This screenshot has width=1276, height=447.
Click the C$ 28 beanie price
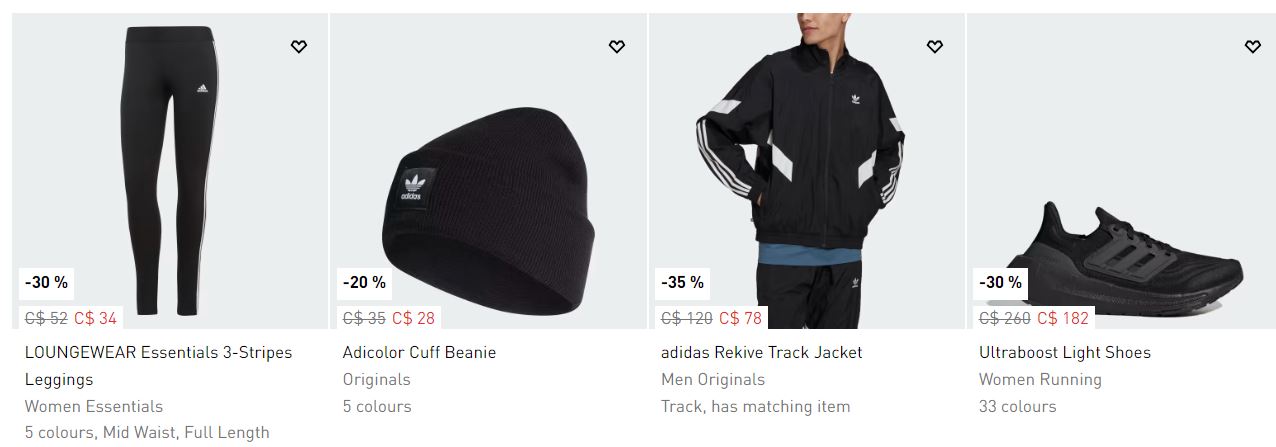pyautogui.click(x=413, y=319)
